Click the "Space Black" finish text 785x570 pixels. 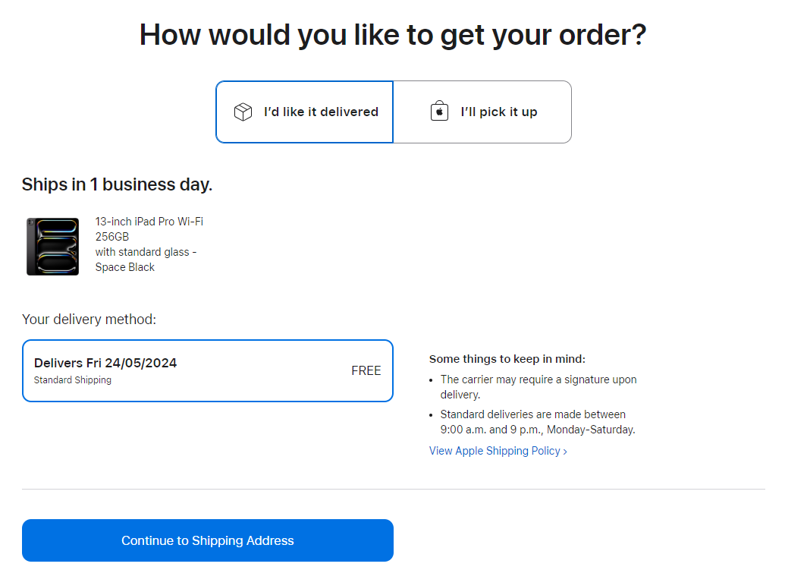point(125,267)
